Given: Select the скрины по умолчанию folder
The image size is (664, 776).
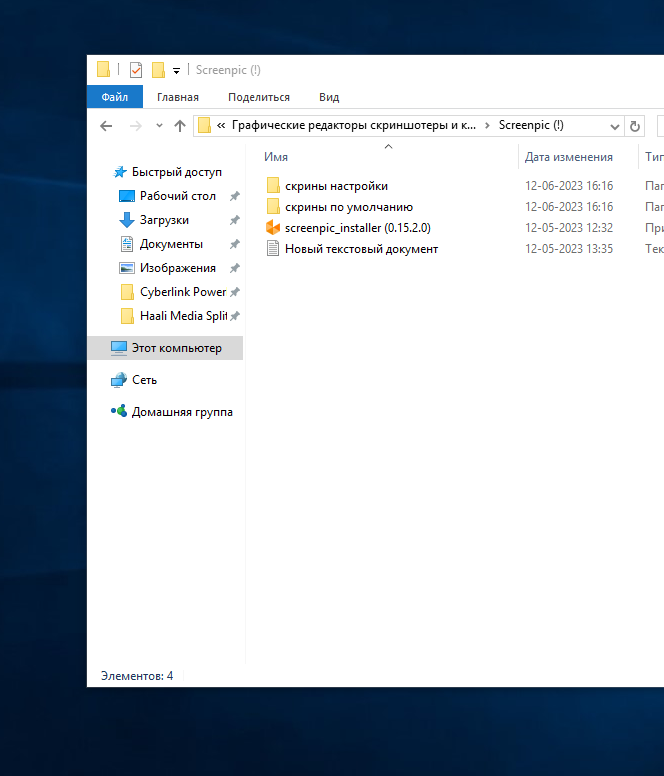Looking at the screenshot, I should point(349,207).
